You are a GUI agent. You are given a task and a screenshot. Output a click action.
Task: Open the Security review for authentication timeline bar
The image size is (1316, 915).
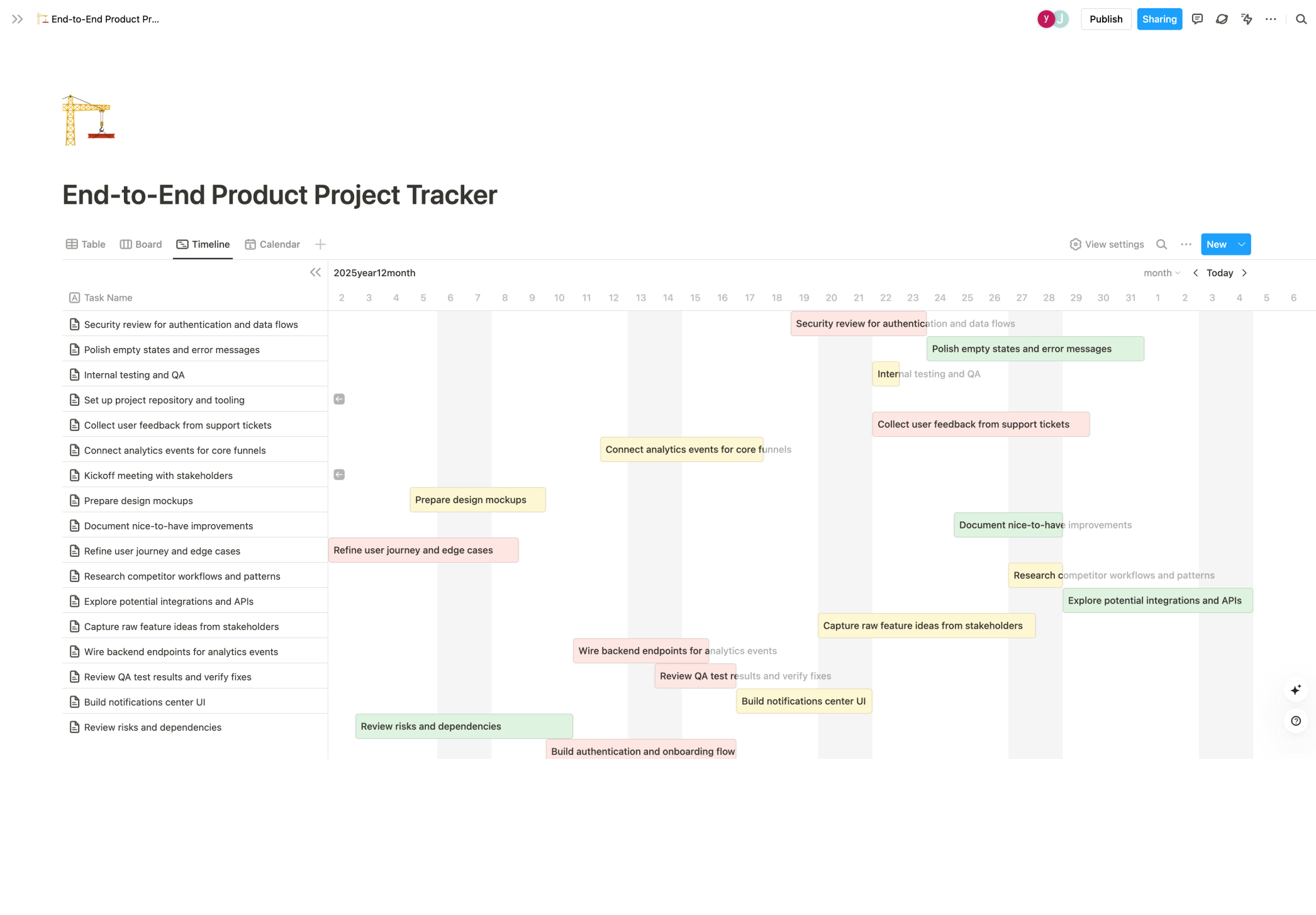point(859,323)
